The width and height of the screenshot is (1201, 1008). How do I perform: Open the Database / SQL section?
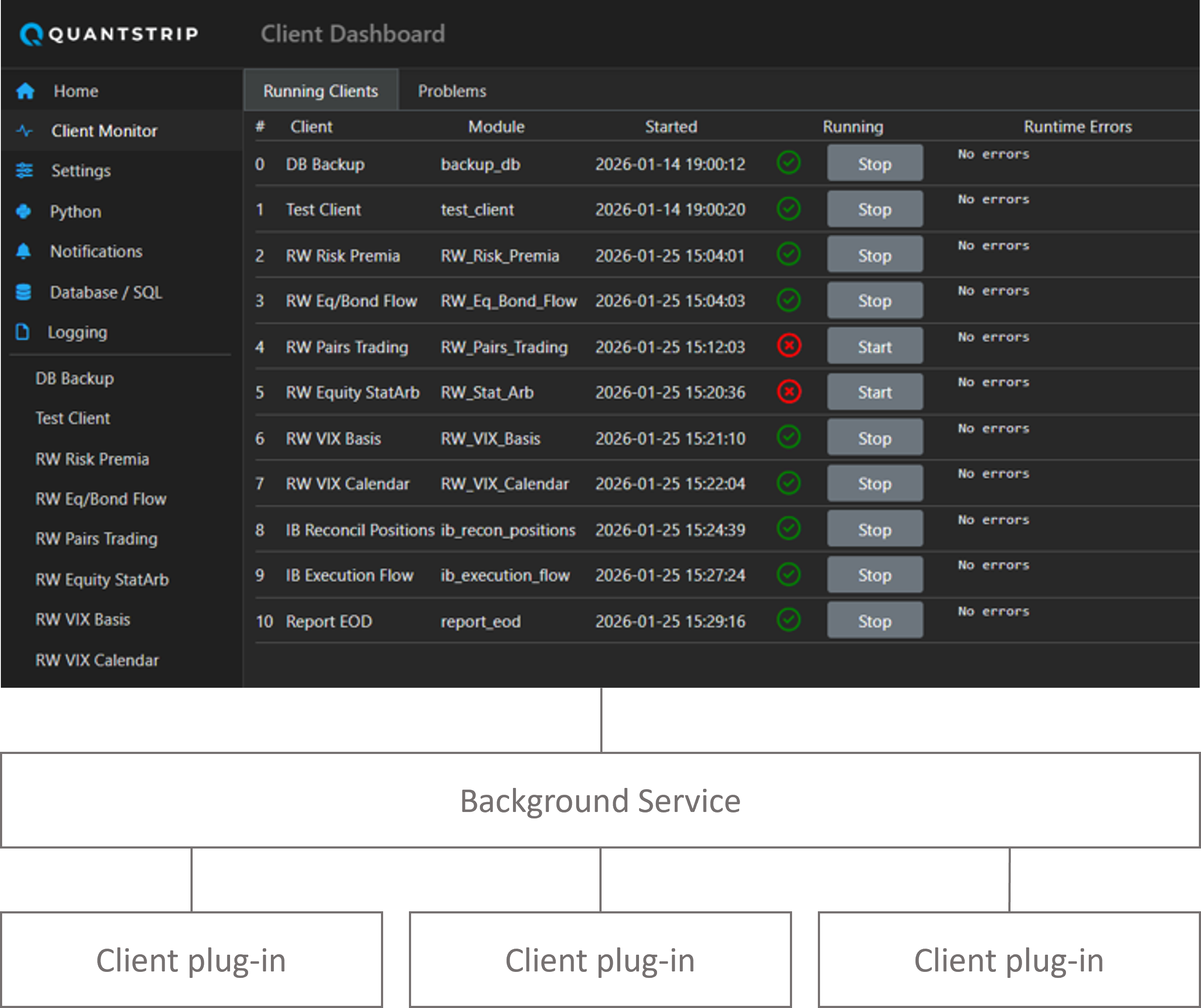(x=105, y=292)
